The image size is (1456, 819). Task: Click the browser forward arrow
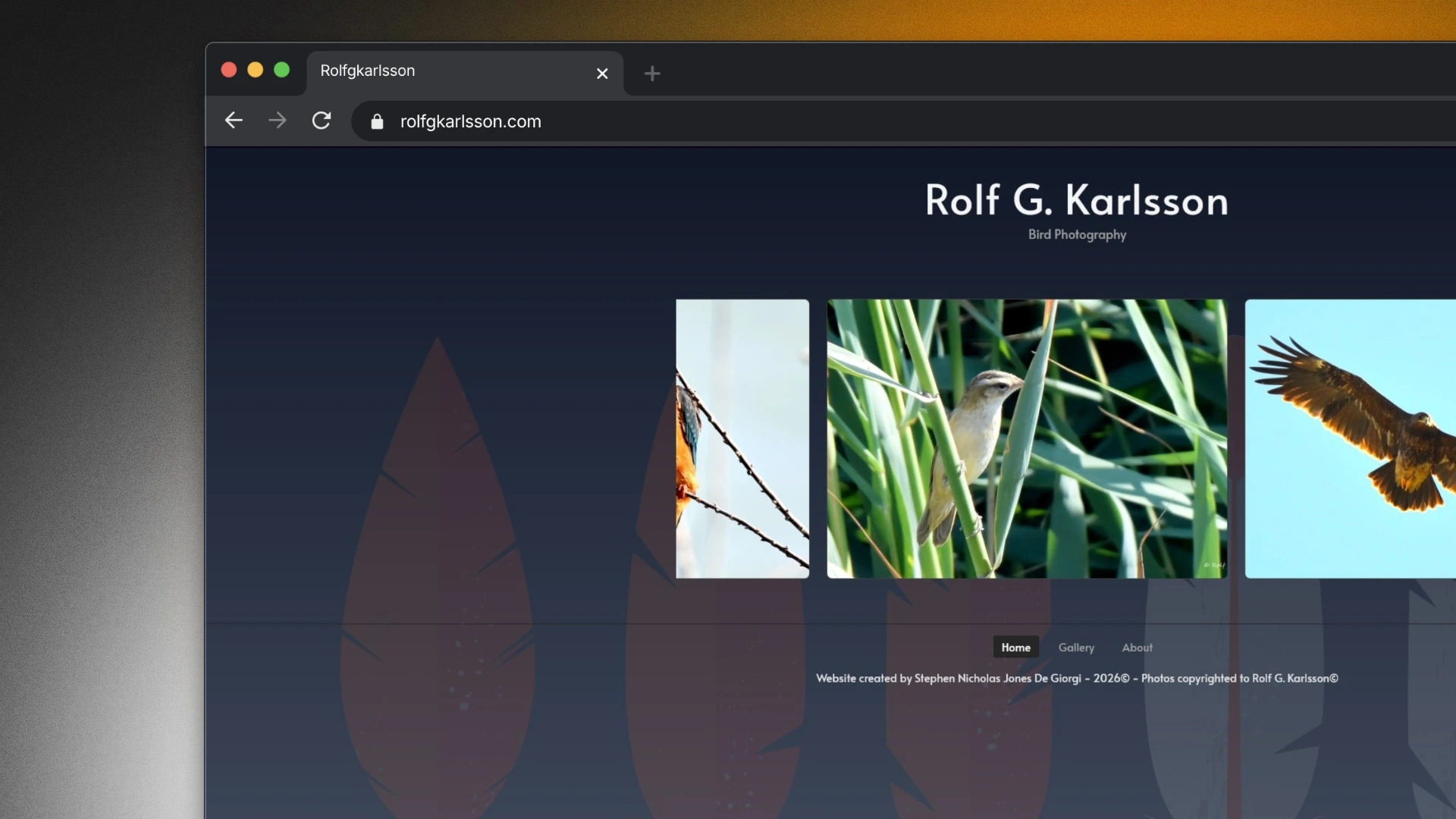pos(278,121)
